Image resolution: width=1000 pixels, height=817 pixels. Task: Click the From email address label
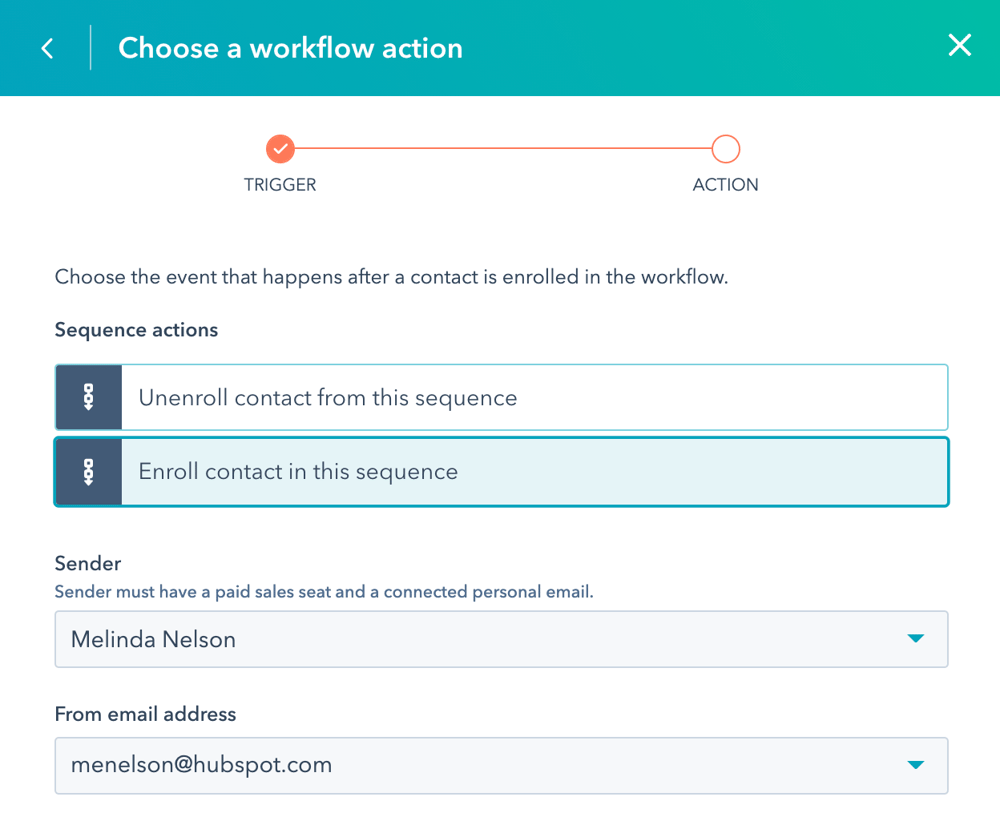[x=145, y=714]
